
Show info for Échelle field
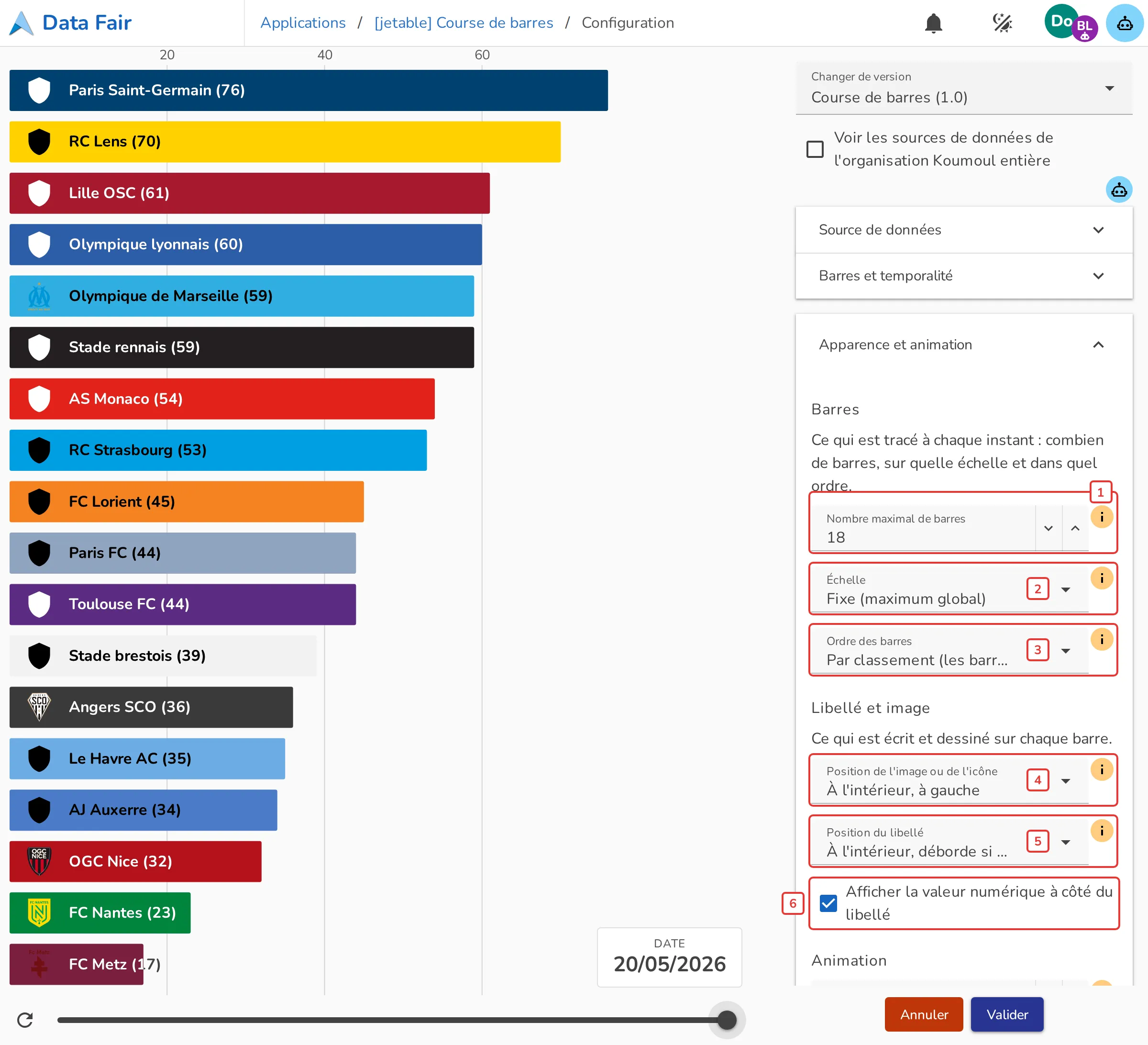click(1101, 578)
